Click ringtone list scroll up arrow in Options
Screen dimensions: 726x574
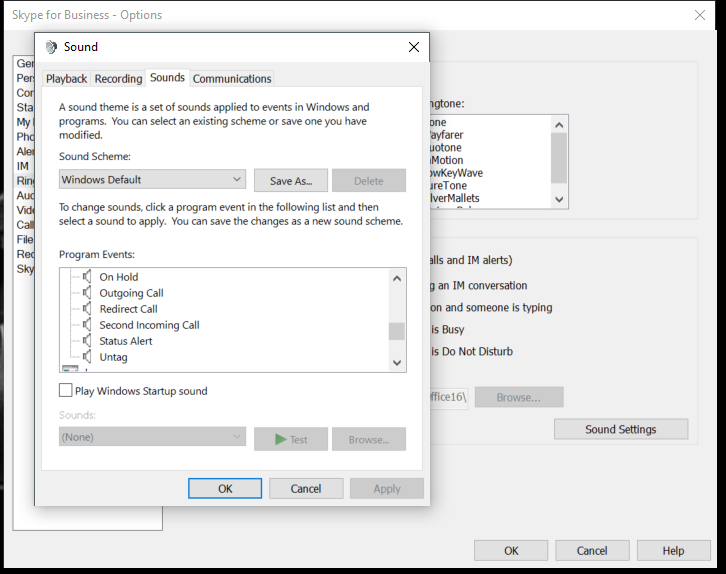click(559, 125)
